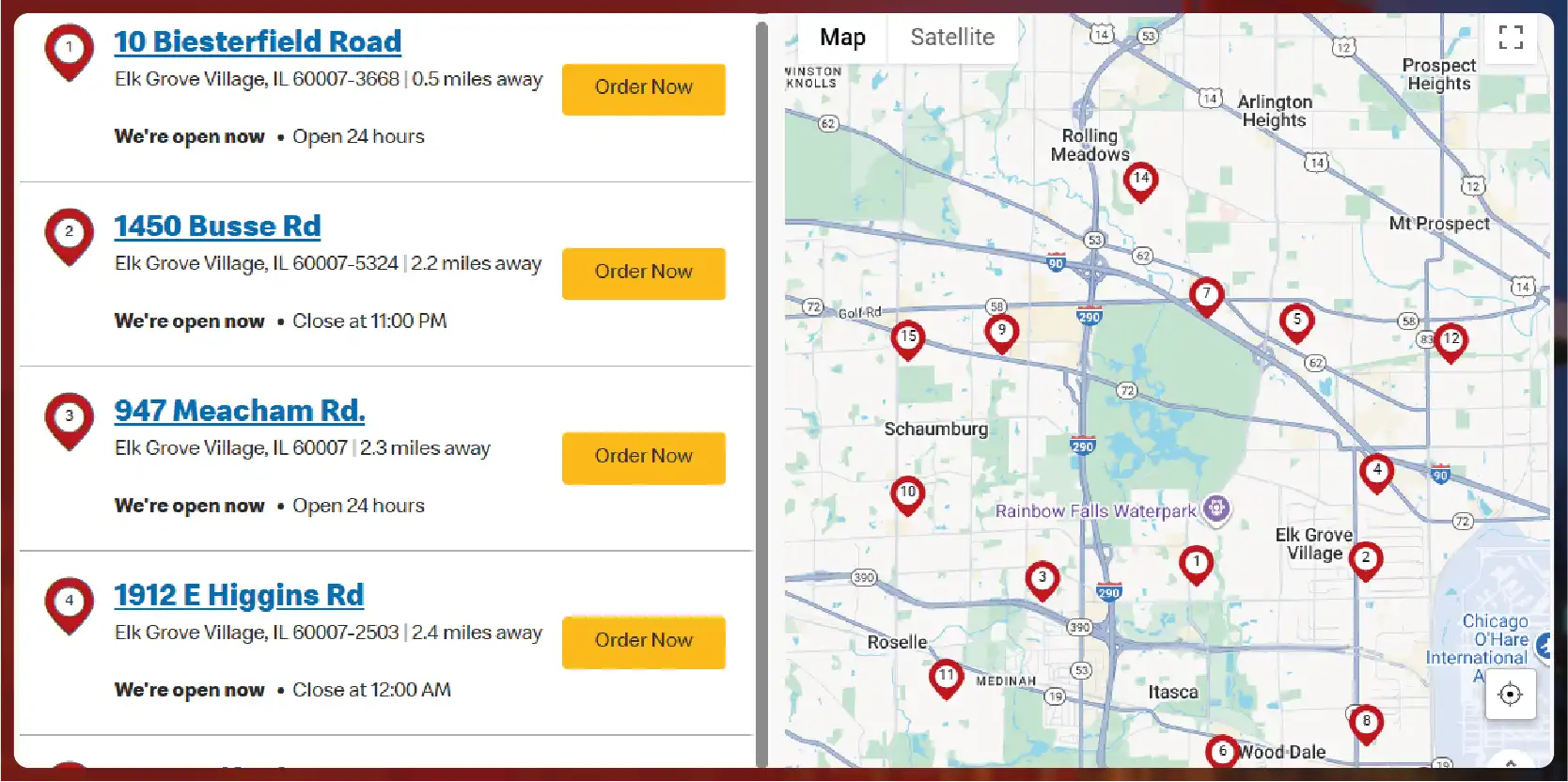Open 1450 Busse Rd location details
1568x782 pixels.
pos(217,227)
